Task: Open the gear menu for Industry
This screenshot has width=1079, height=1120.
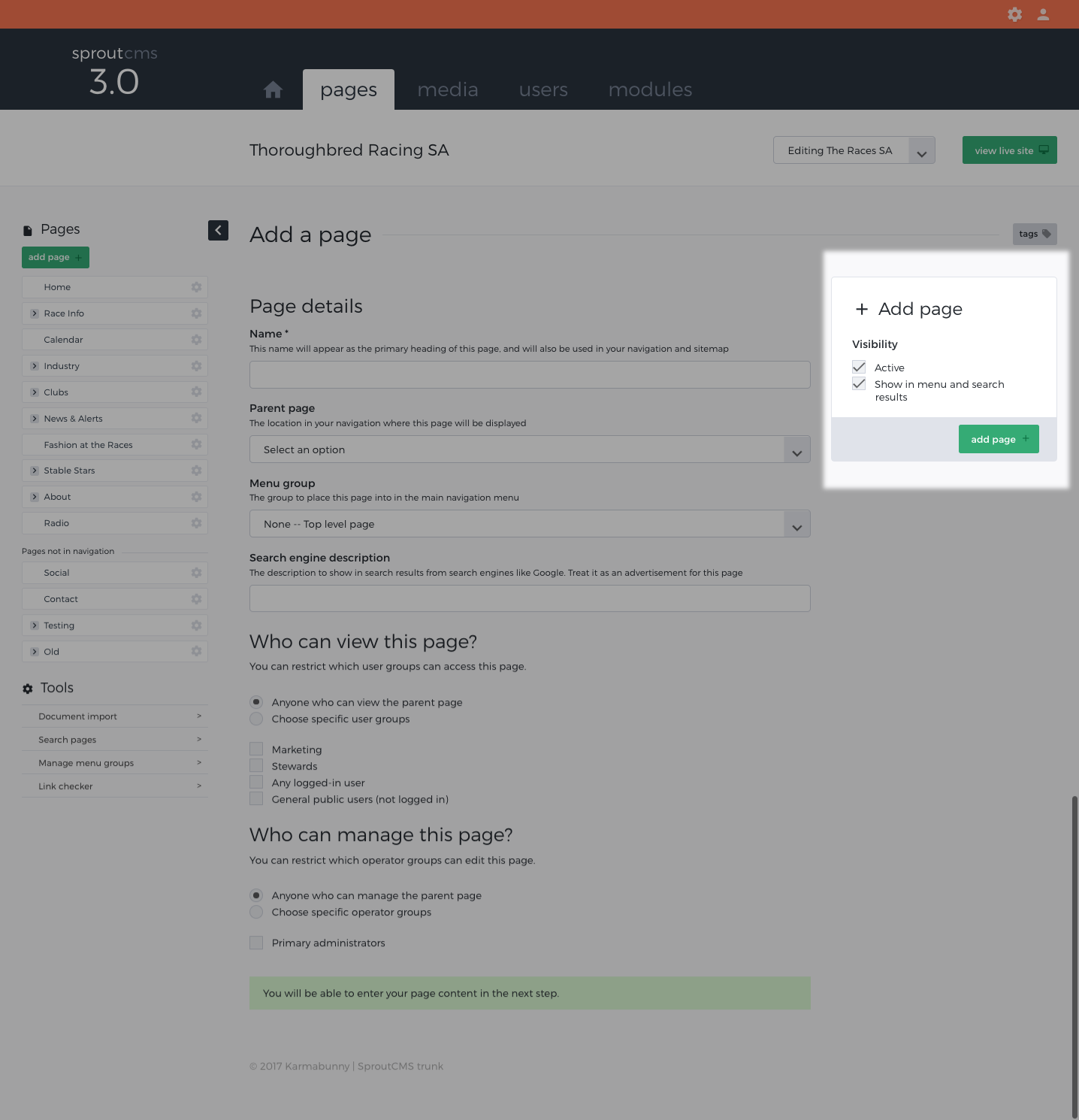Action: 196,366
